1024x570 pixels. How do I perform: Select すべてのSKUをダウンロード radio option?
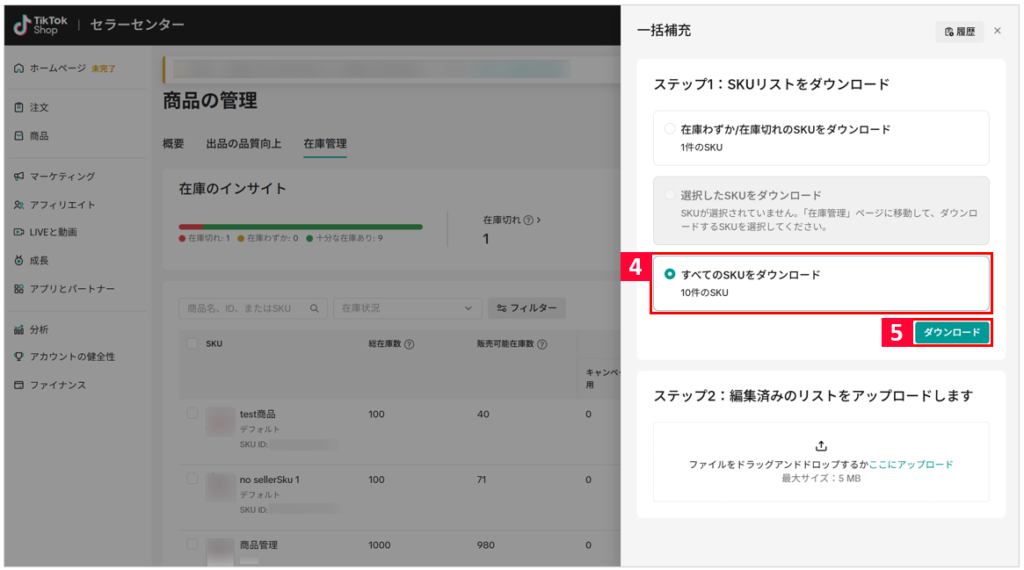[670, 274]
